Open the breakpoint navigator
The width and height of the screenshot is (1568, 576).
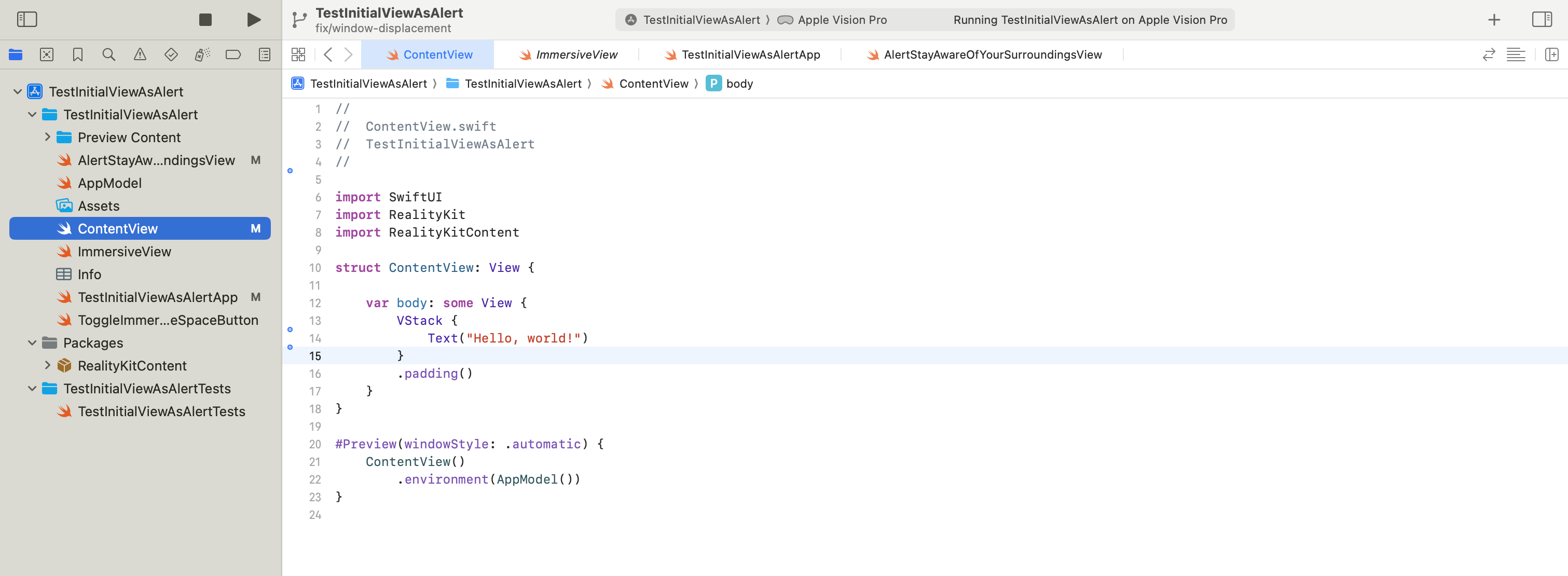tap(233, 55)
